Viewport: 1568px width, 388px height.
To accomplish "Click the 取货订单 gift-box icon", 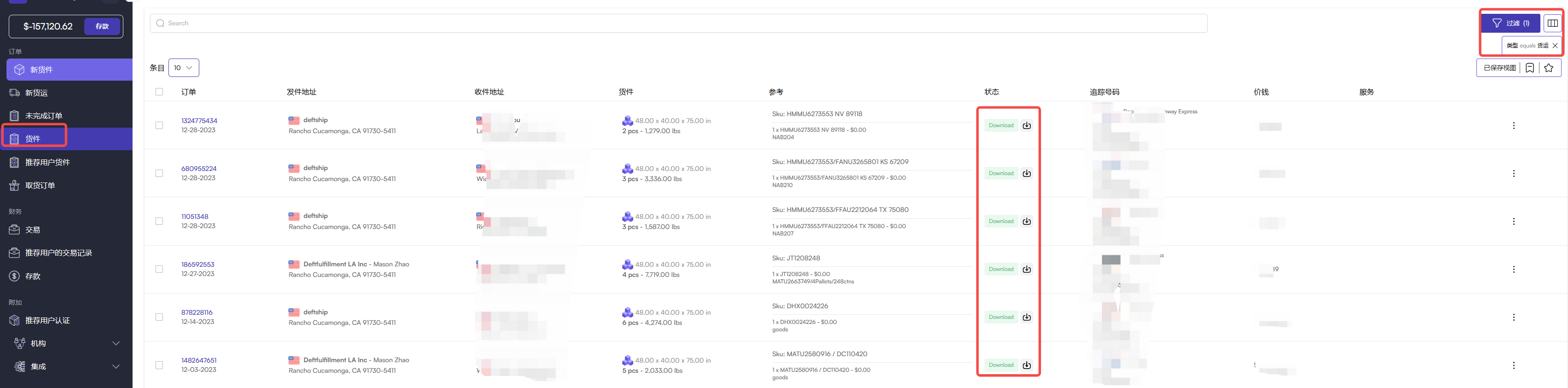I will tap(15, 185).
